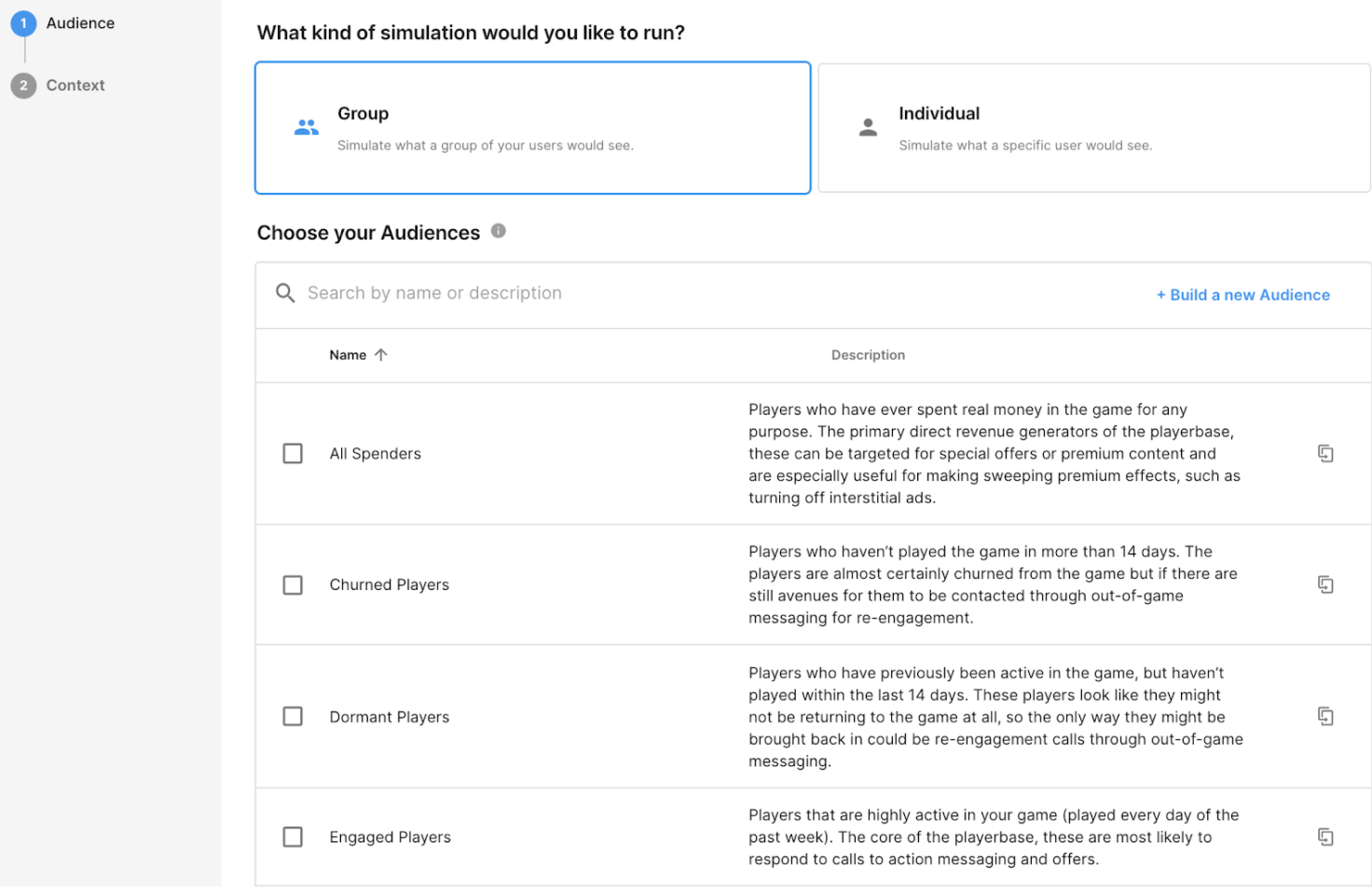Click the search magnifier icon
The width and height of the screenshot is (1372, 889).
(x=285, y=294)
